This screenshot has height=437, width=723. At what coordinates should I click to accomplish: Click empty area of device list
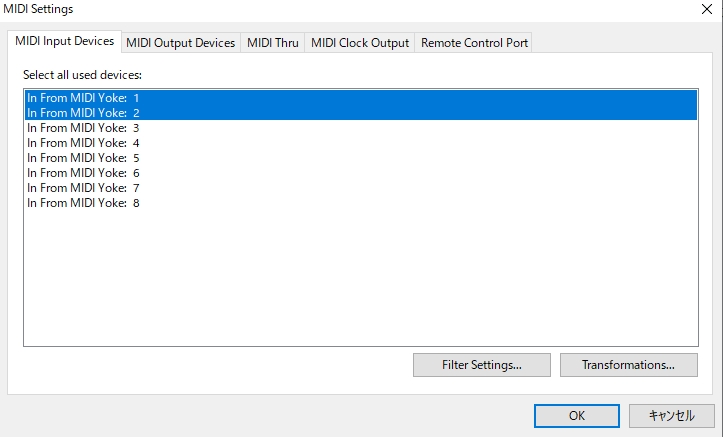361,277
